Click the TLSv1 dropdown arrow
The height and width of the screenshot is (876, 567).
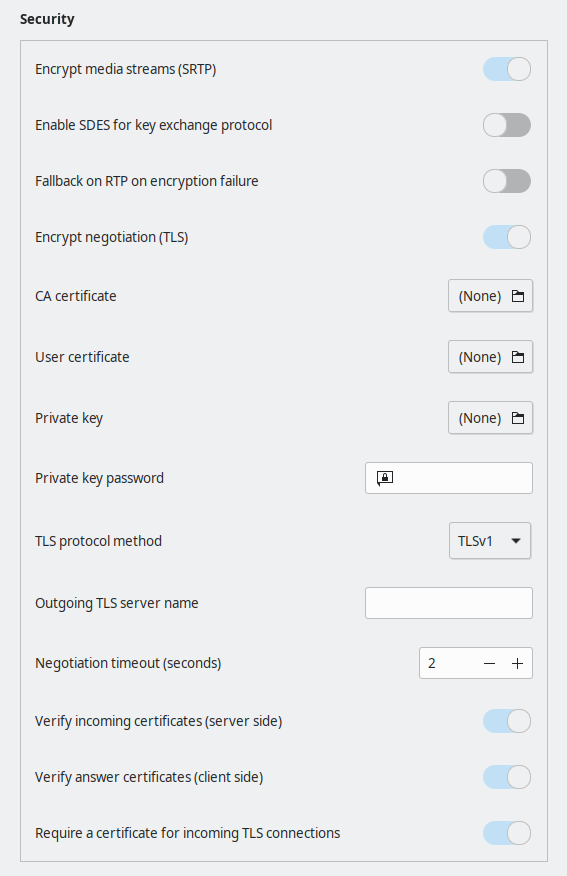tap(516, 541)
